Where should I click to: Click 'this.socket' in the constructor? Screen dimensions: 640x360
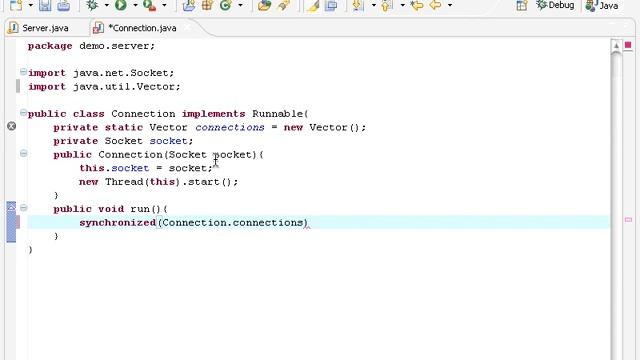pos(114,168)
